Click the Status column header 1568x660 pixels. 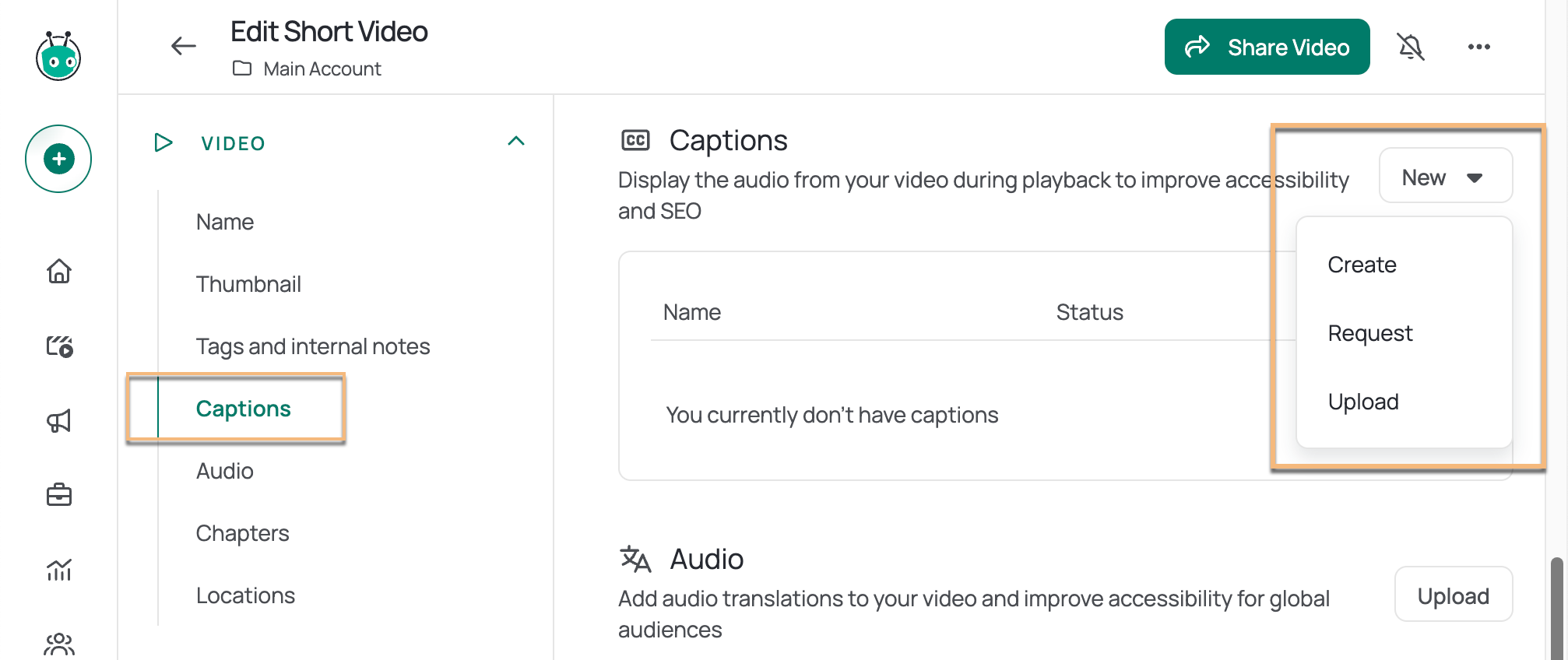[x=1090, y=312]
